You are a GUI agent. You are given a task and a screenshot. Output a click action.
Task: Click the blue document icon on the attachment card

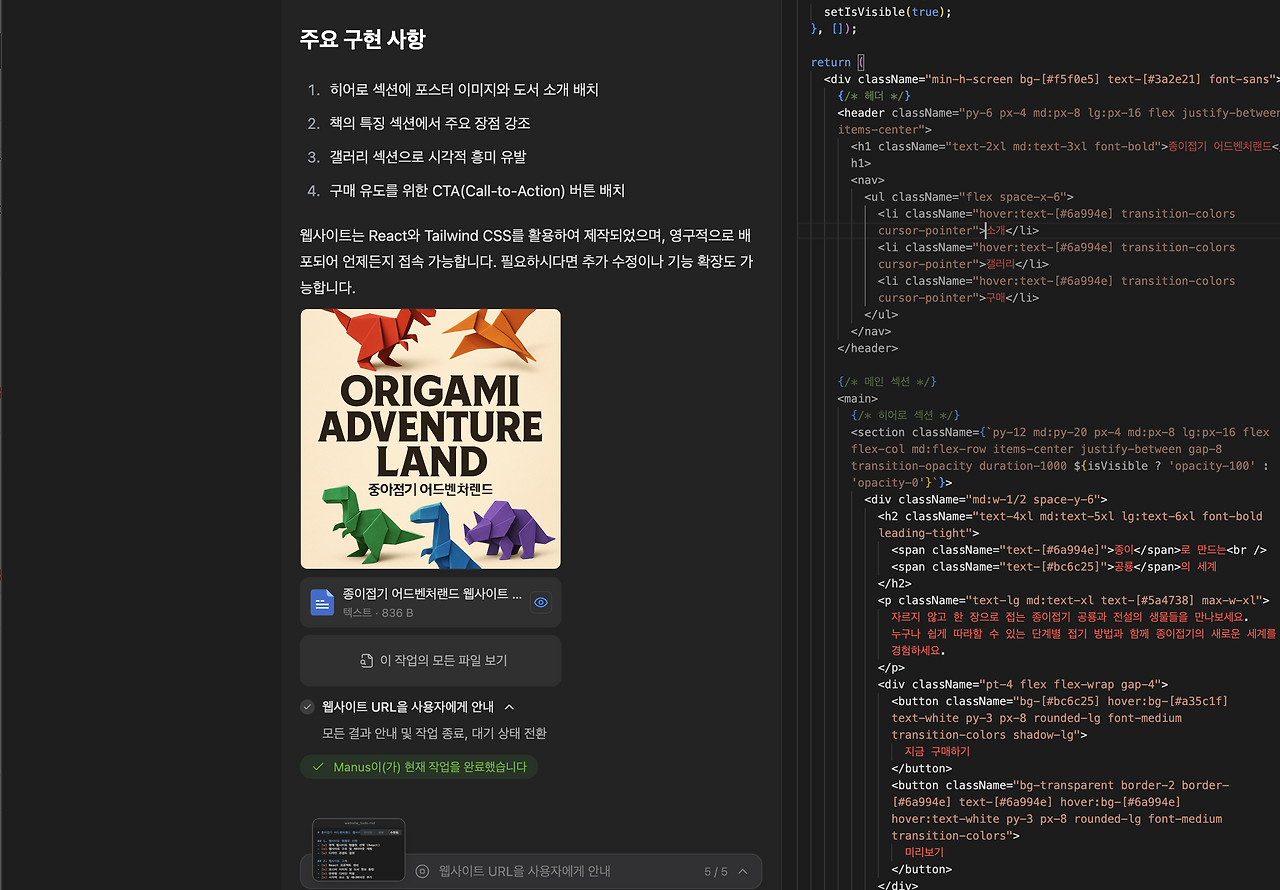(321, 602)
